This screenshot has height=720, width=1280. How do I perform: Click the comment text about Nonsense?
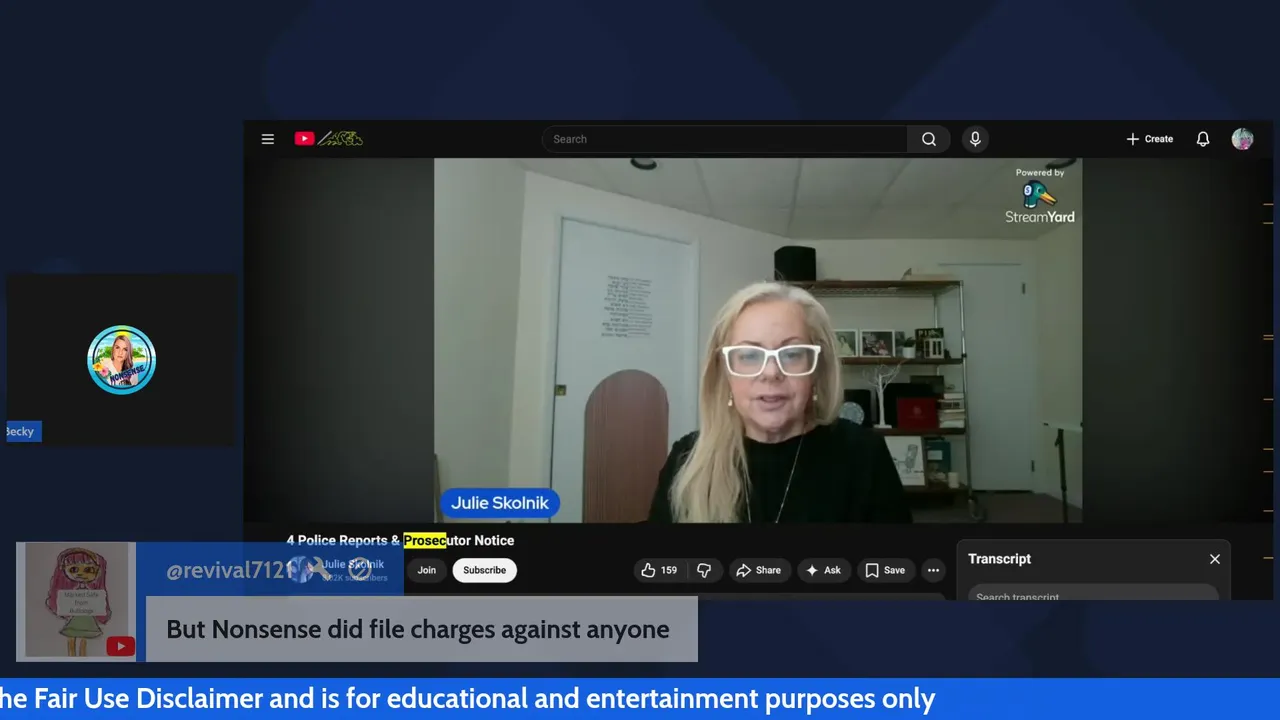(418, 629)
